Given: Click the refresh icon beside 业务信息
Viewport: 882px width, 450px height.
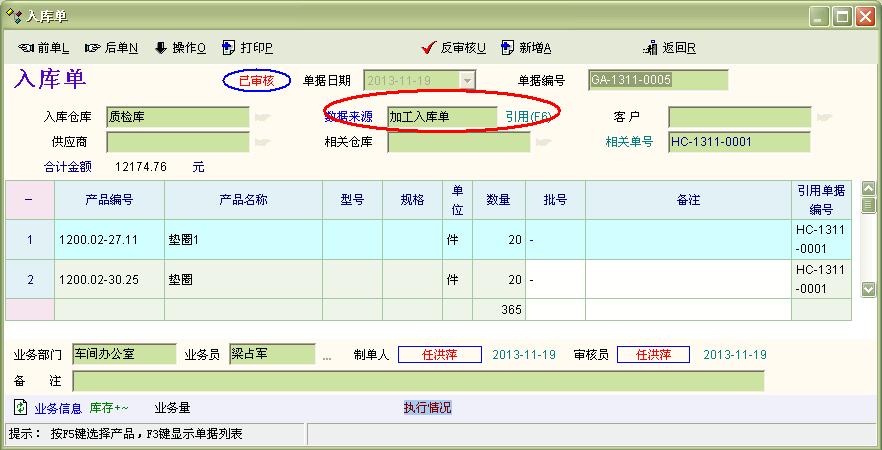Looking at the screenshot, I should [20, 408].
